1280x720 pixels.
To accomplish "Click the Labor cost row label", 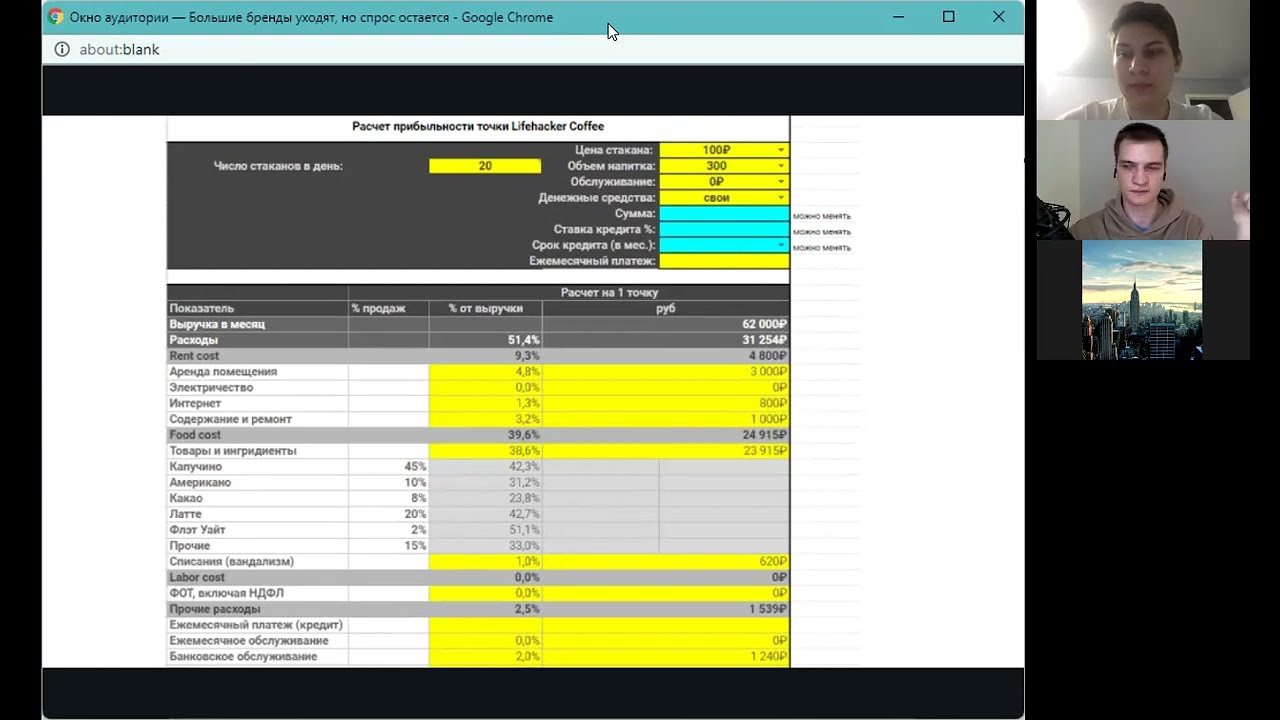I will 197,578.
